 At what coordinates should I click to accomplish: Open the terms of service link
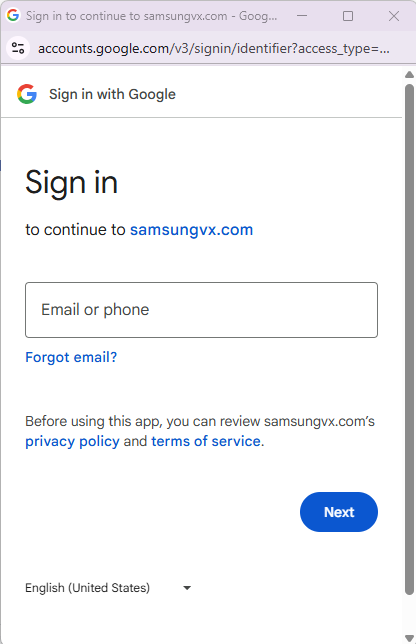click(206, 441)
